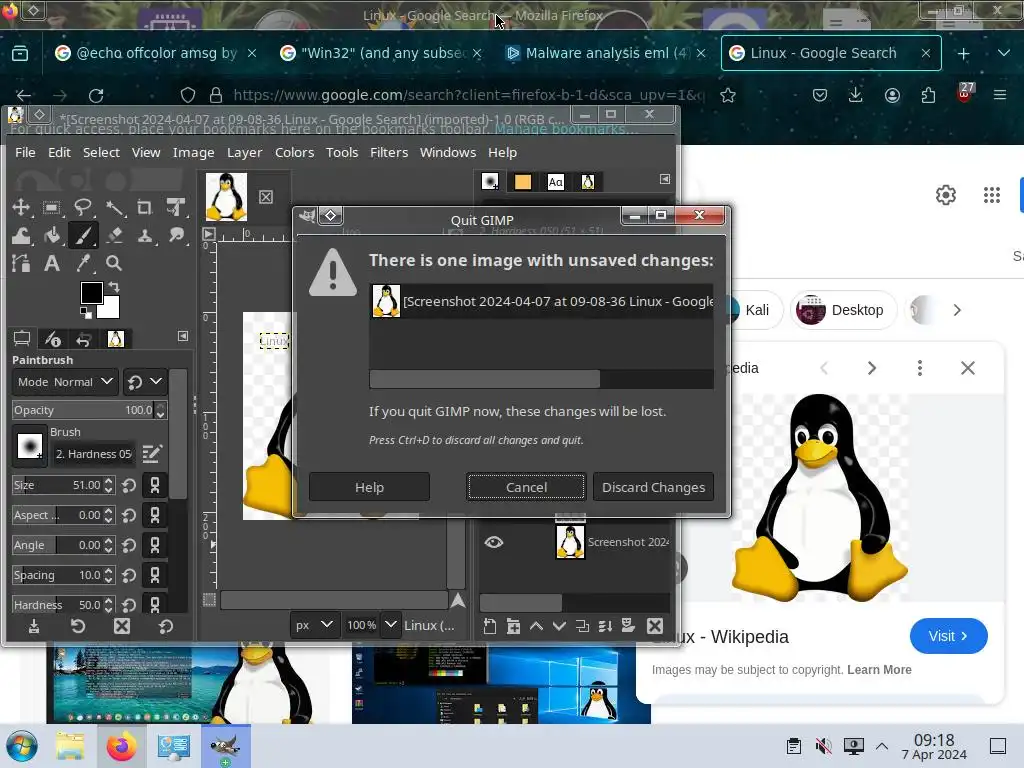Select the Warp Transform tool
Screen dimensions: 1024x768
[21, 235]
